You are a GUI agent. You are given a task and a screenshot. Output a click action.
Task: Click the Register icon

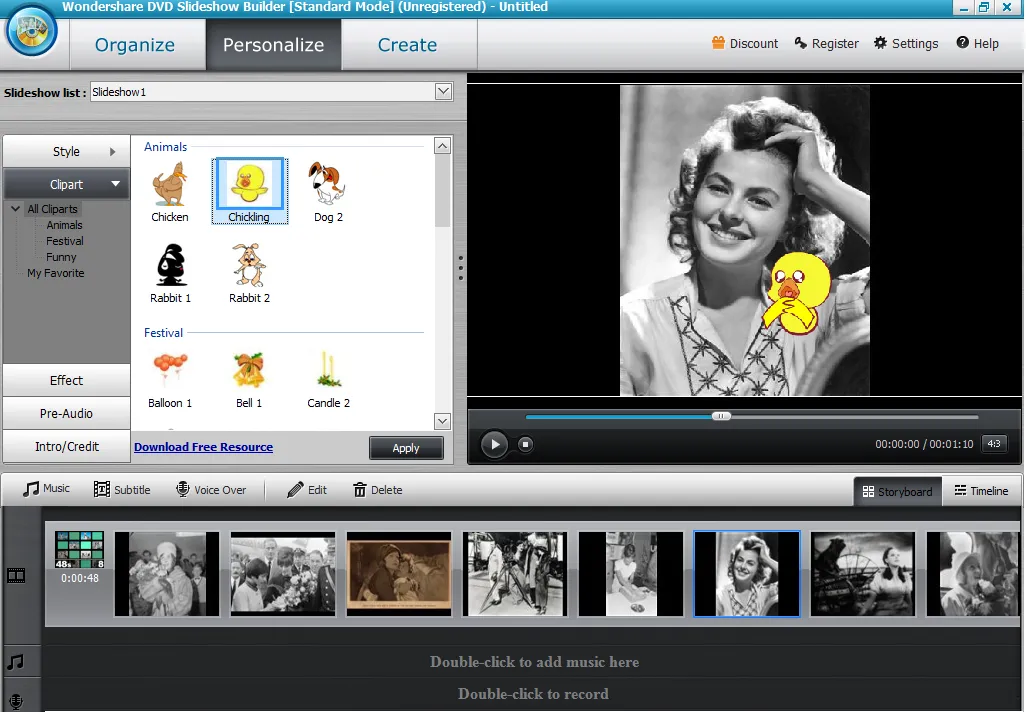tap(826, 43)
